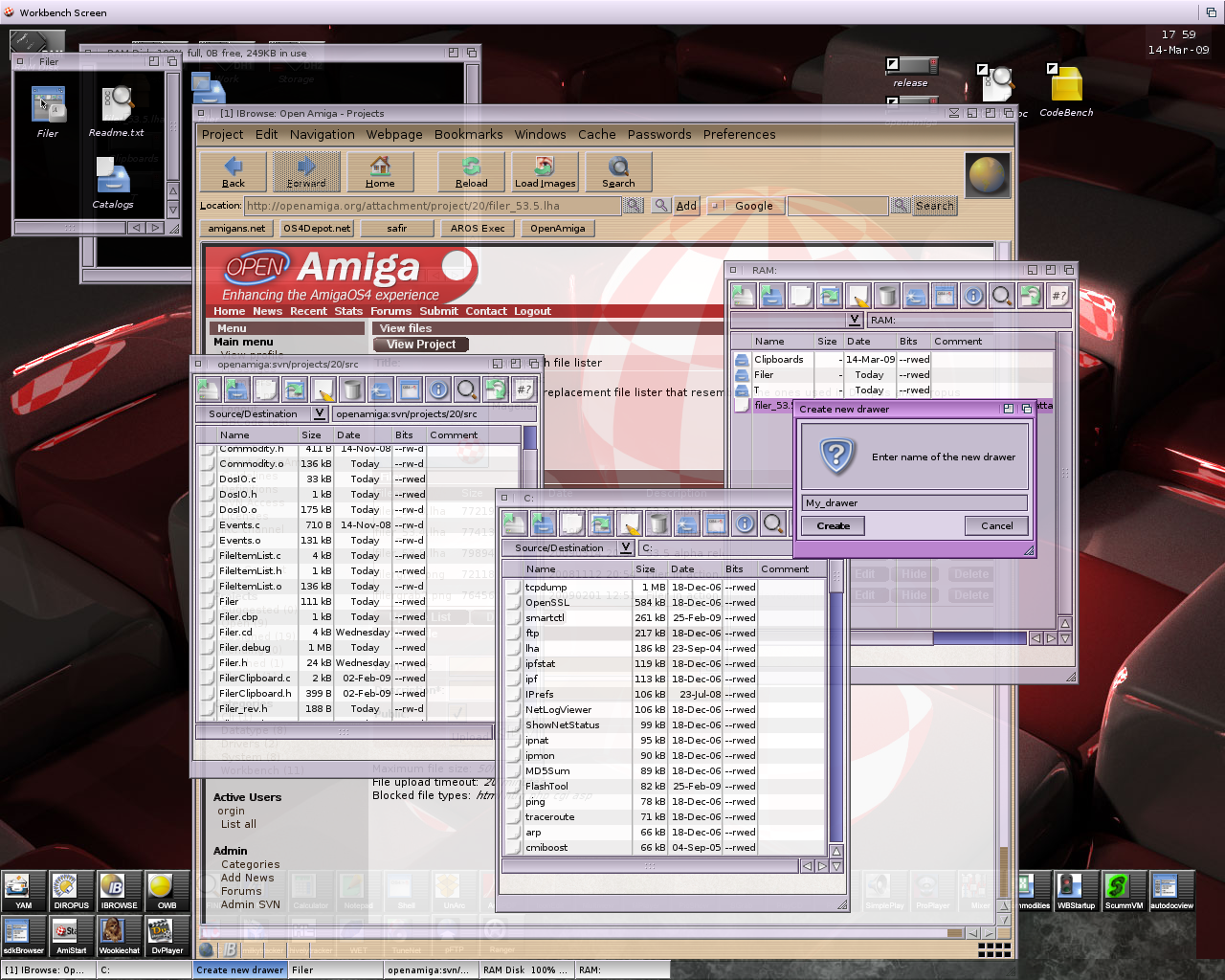Click the magnifier Find icon in the src window toolbar

click(x=467, y=390)
